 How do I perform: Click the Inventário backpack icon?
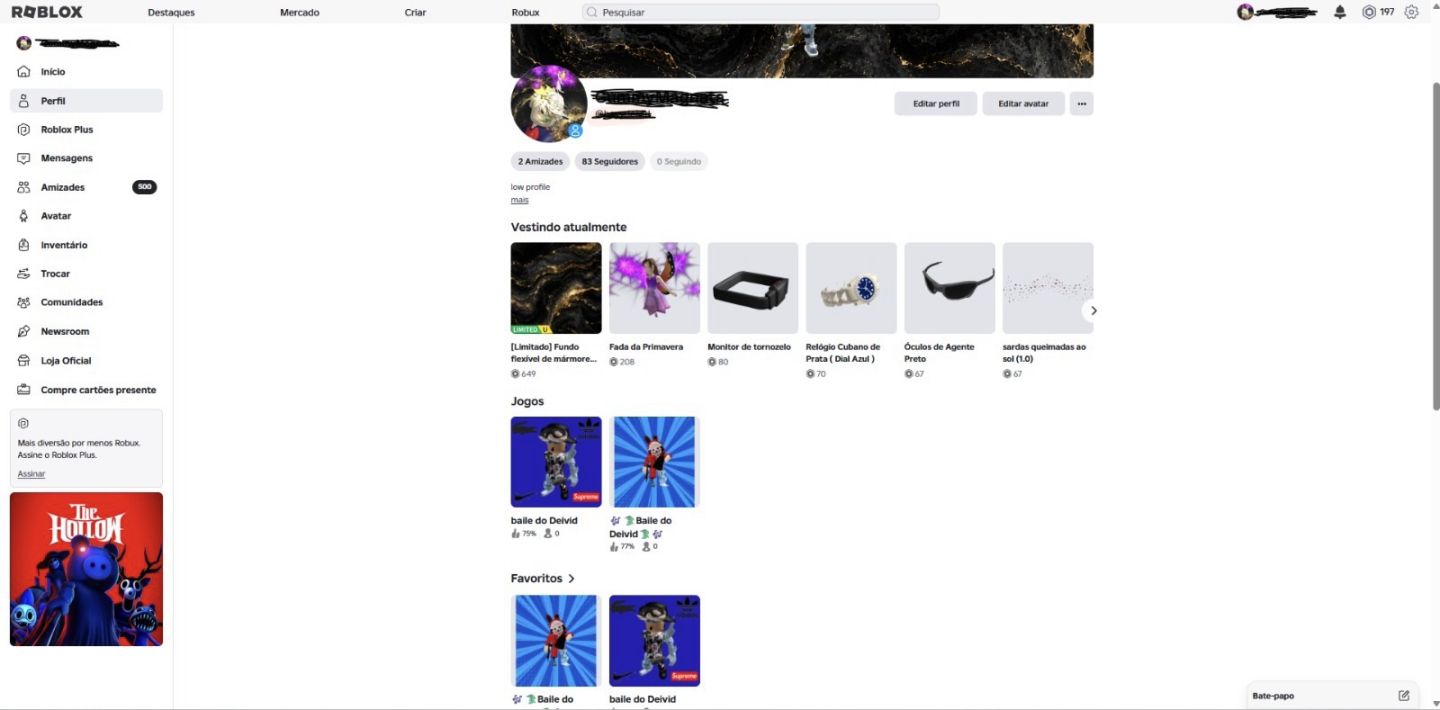[x=24, y=245]
